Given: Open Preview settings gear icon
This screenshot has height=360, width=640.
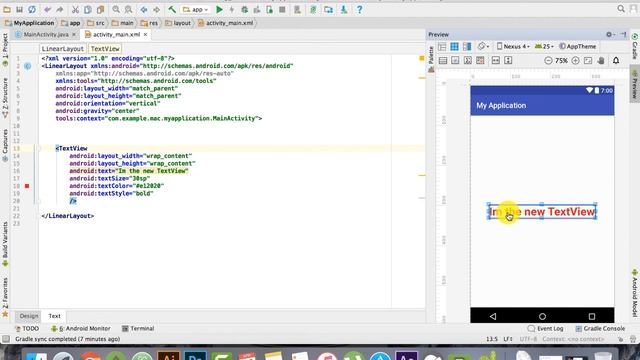Looking at the screenshot, I should click(609, 35).
